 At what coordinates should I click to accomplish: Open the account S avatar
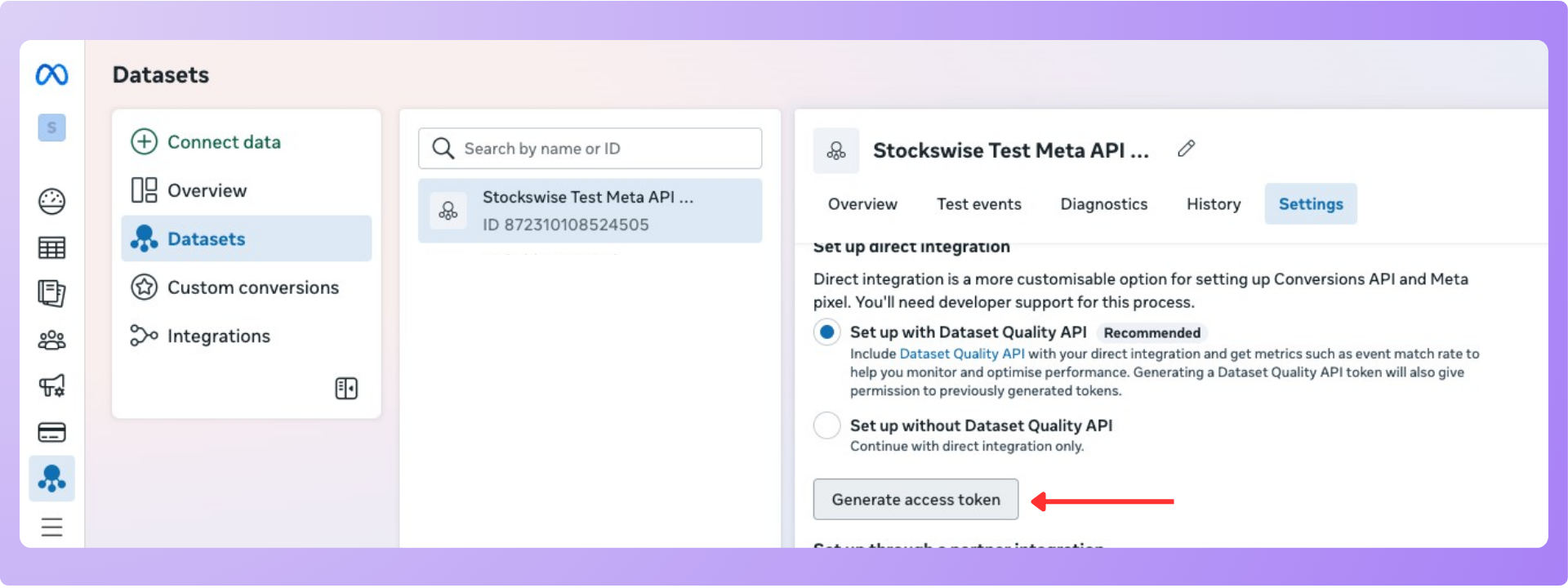tap(51, 127)
